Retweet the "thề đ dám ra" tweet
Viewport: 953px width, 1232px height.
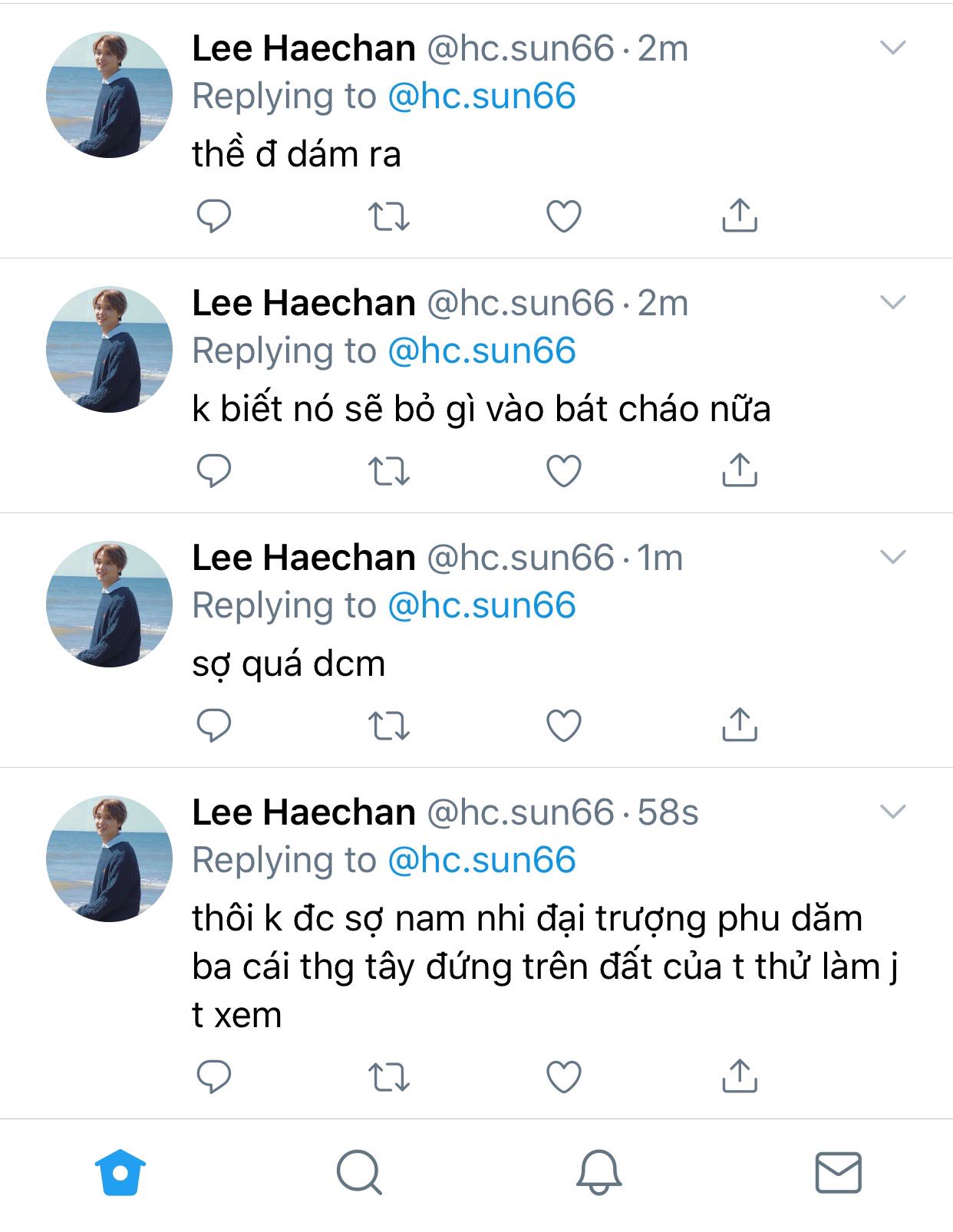point(389,216)
